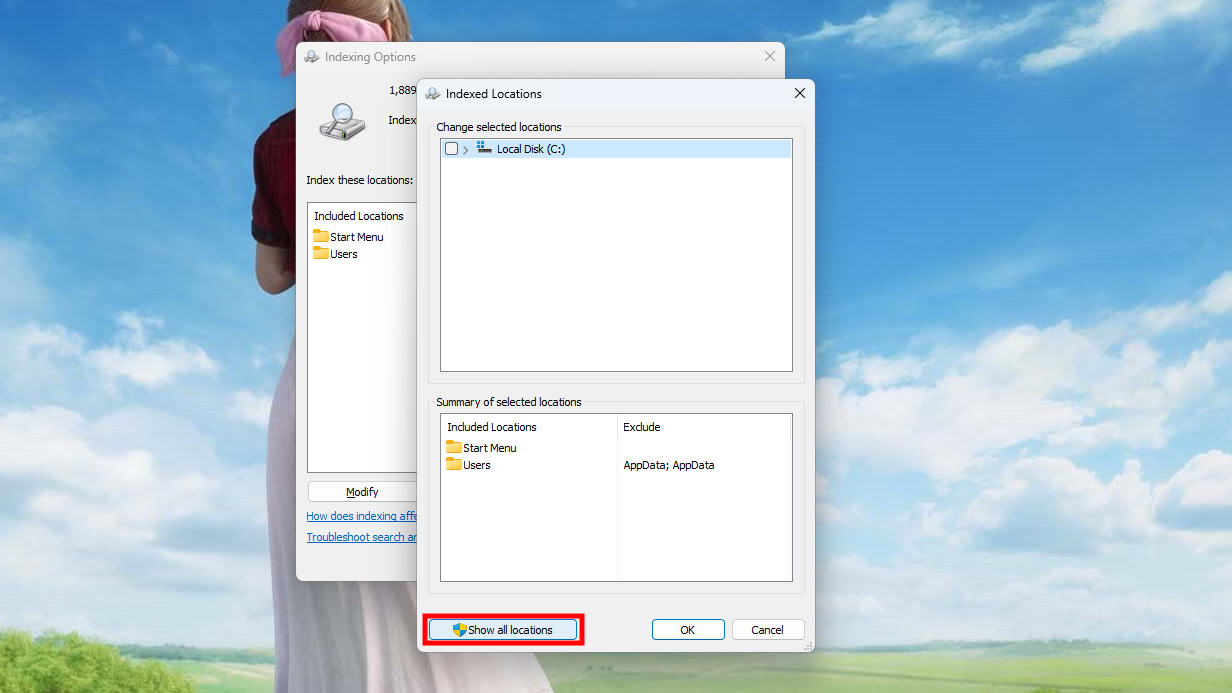Viewport: 1232px width, 693px height.
Task: Open Troubleshoot search link in Indexing Options
Action: click(362, 537)
